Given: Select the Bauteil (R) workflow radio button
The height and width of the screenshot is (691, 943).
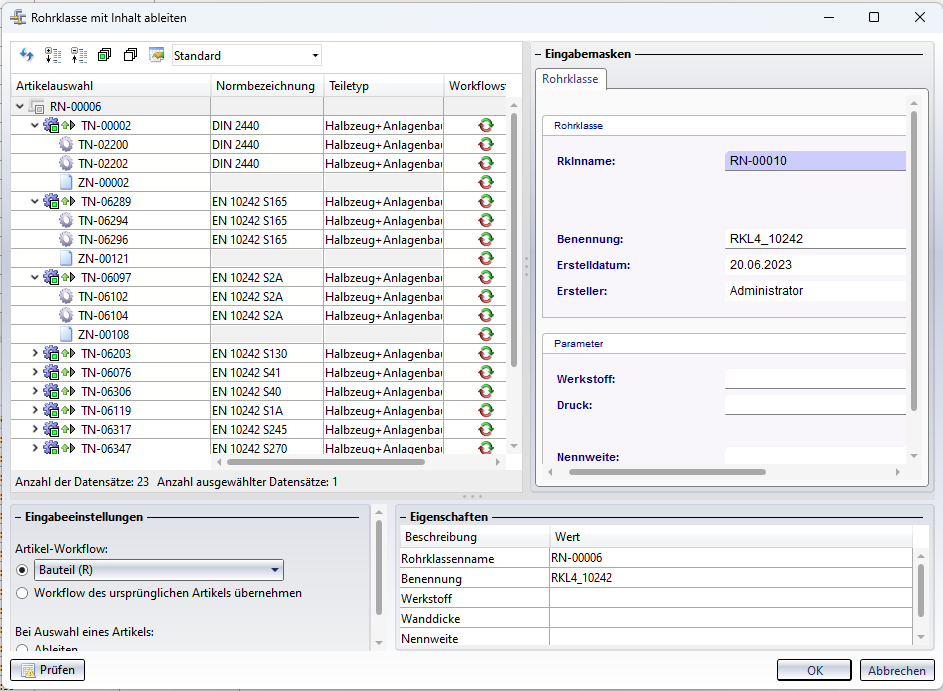Looking at the screenshot, I should click(x=22, y=571).
